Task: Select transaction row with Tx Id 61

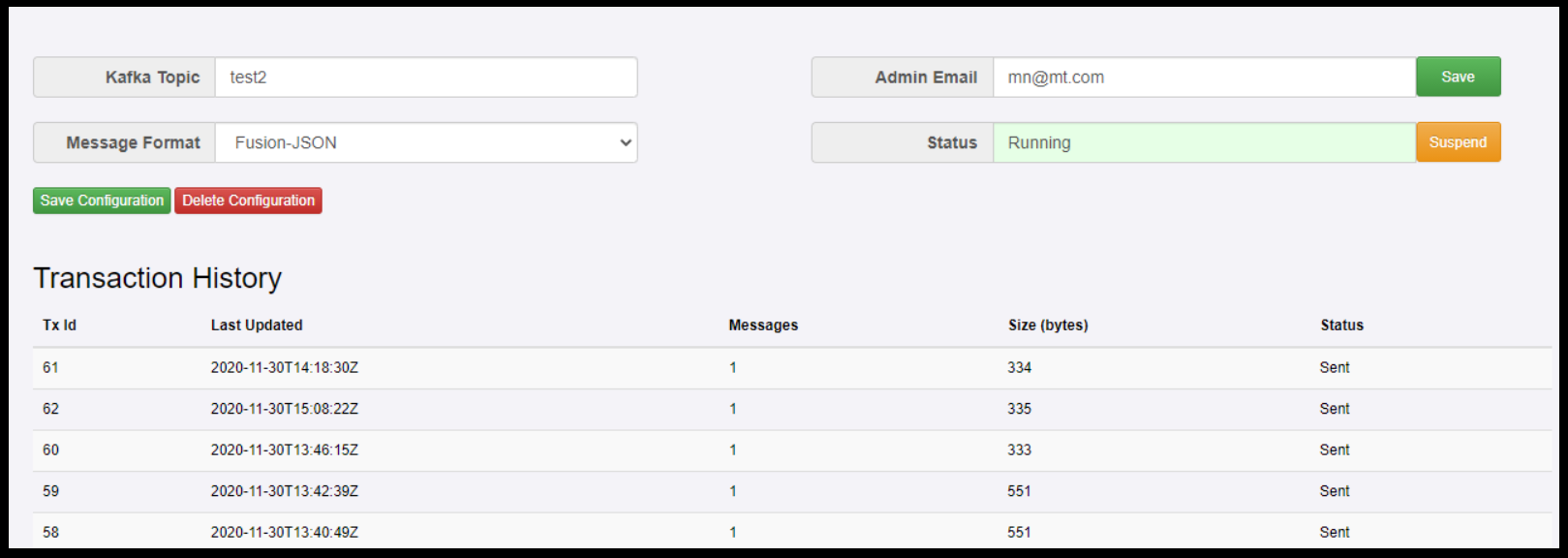Action: [x=50, y=368]
